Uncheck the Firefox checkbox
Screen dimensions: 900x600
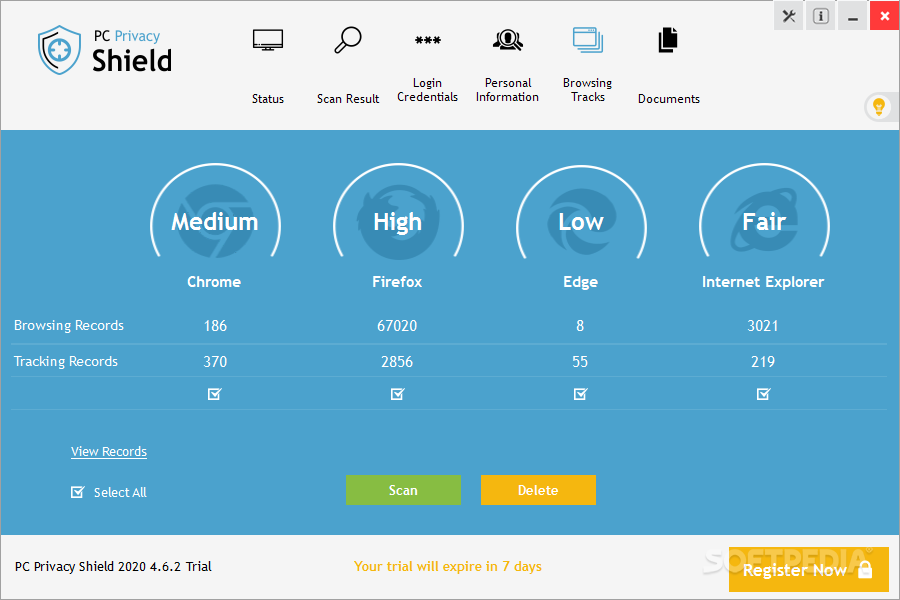pyautogui.click(x=397, y=394)
